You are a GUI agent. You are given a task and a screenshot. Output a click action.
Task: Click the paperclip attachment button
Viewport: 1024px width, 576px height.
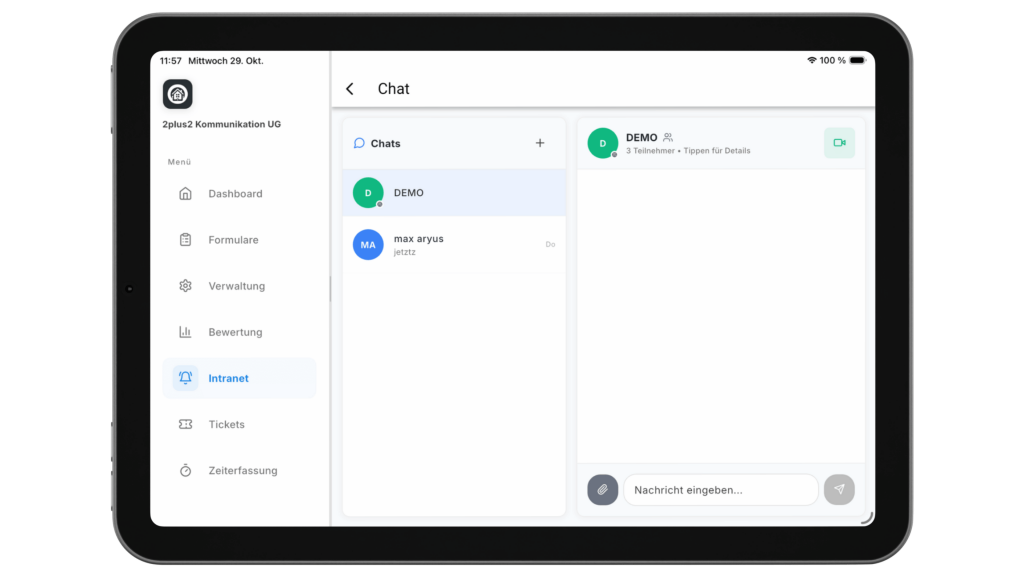coord(602,489)
